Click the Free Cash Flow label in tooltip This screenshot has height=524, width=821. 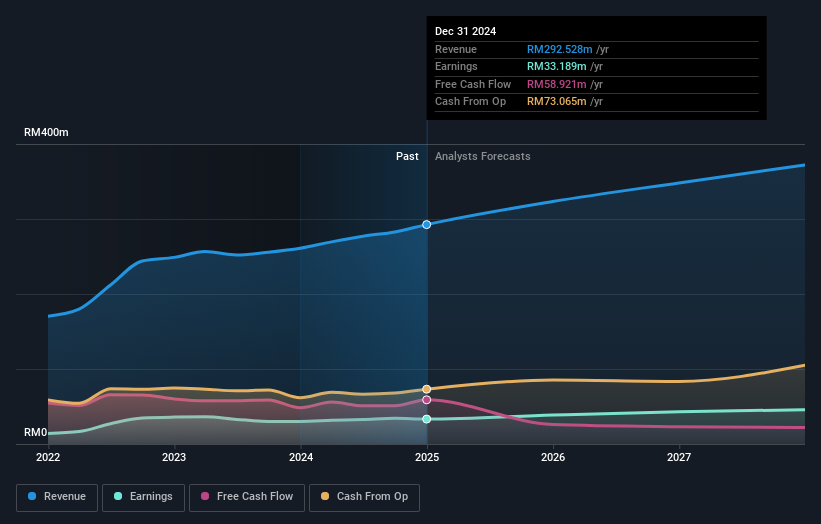pos(473,84)
